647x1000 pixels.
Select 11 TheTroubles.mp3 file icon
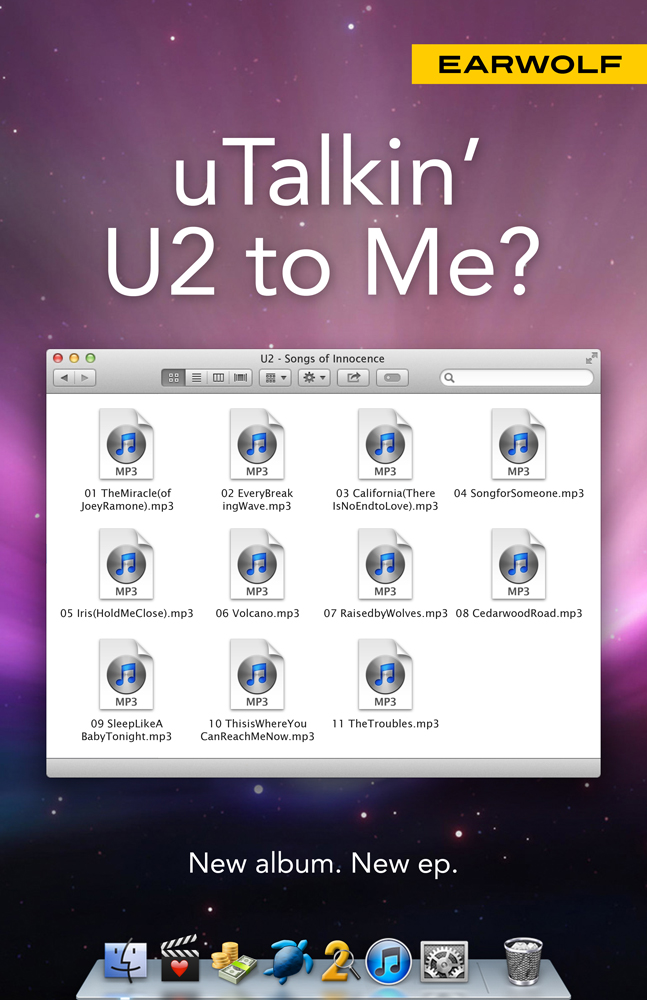click(385, 674)
